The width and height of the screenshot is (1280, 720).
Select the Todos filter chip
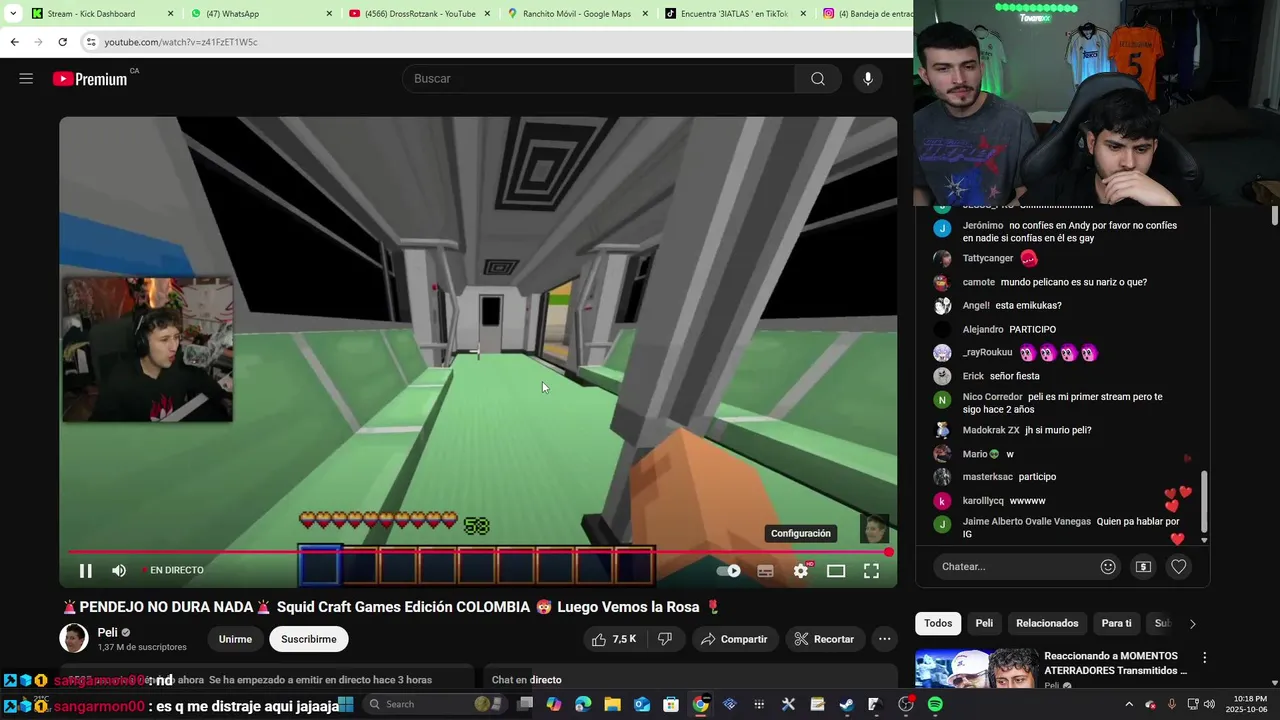[x=938, y=623]
